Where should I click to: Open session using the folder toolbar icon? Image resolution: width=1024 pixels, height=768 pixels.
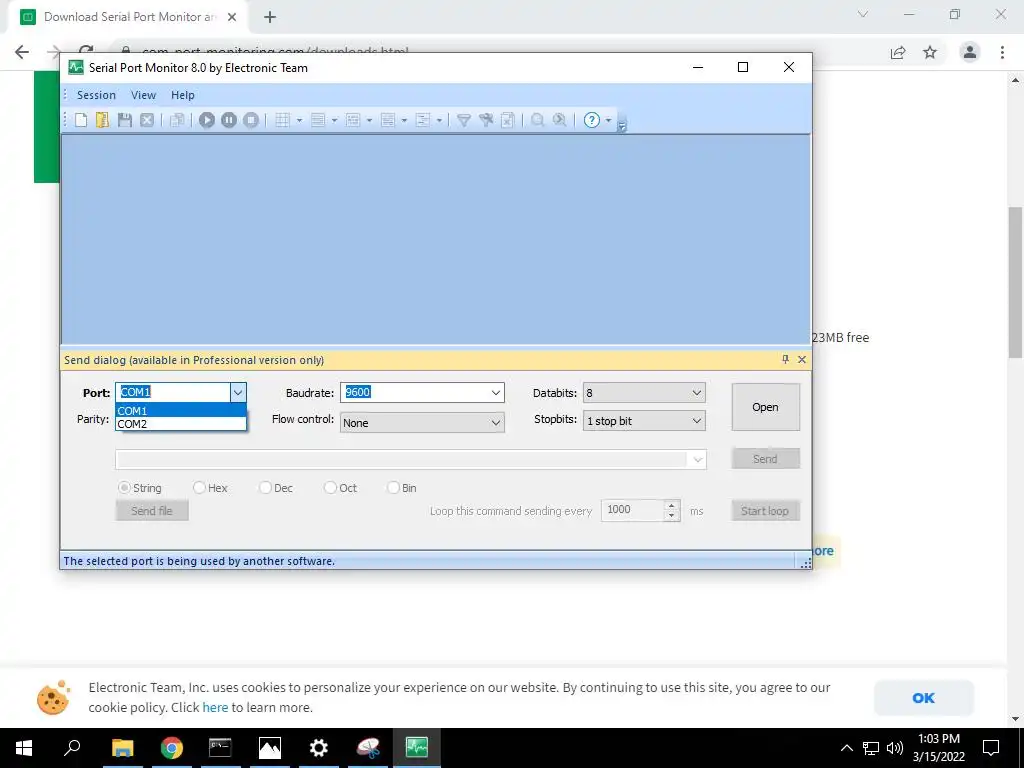[103, 120]
